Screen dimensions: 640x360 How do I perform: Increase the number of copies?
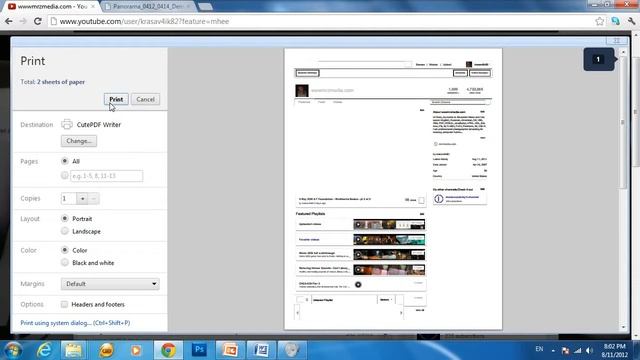point(82,198)
